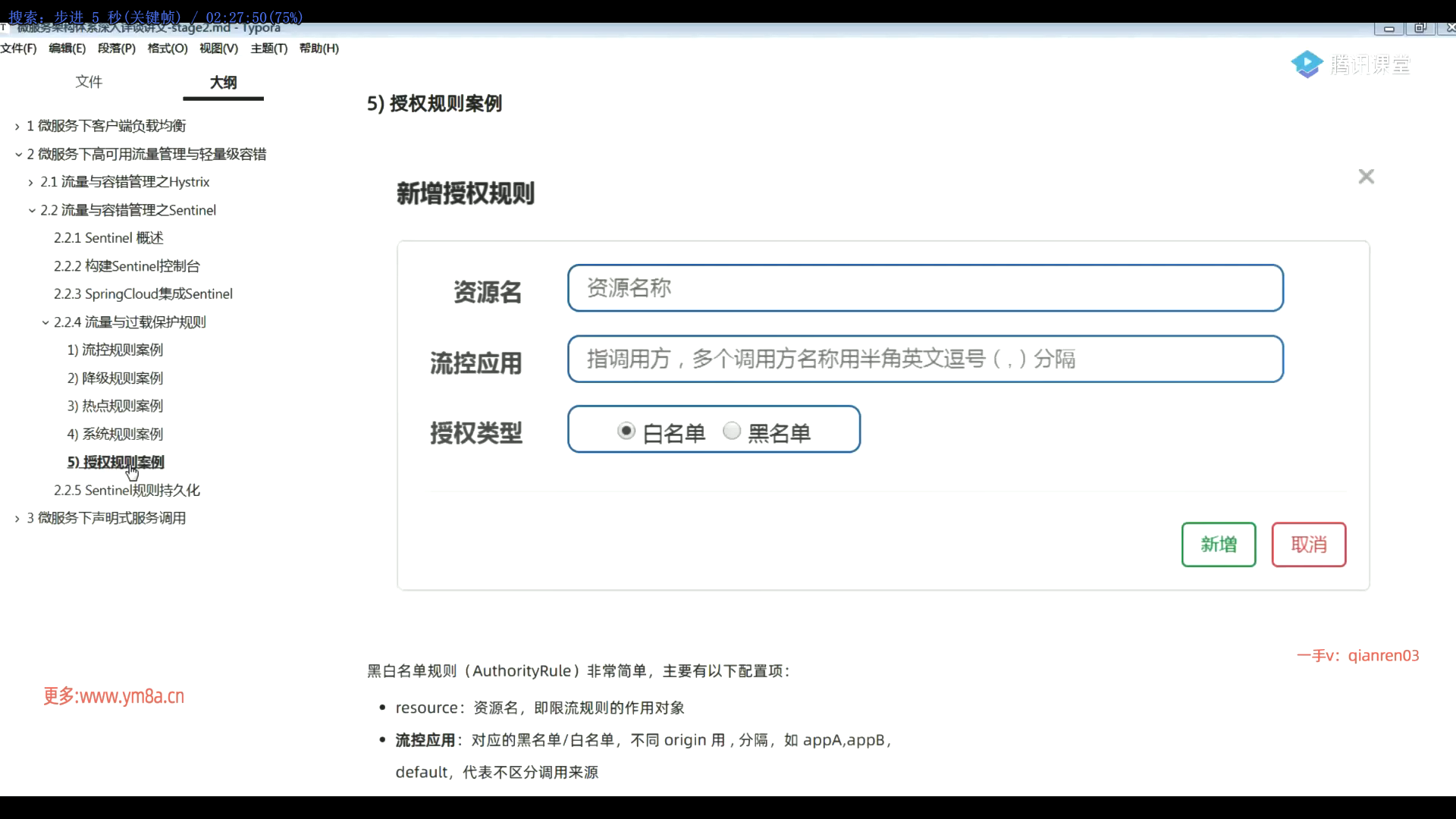Click the window restore button
The image size is (1456, 819).
pyautogui.click(x=1420, y=29)
